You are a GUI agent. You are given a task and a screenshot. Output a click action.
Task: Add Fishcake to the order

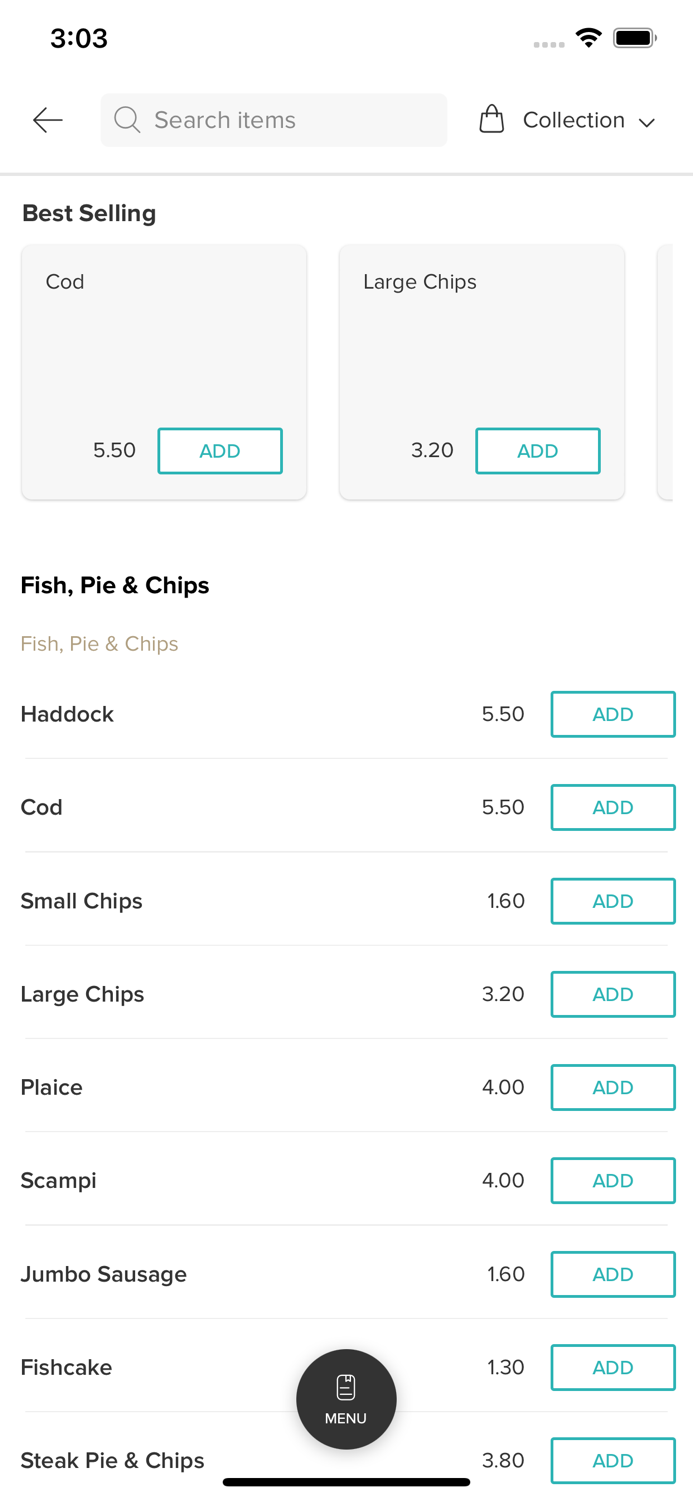pyautogui.click(x=613, y=1367)
